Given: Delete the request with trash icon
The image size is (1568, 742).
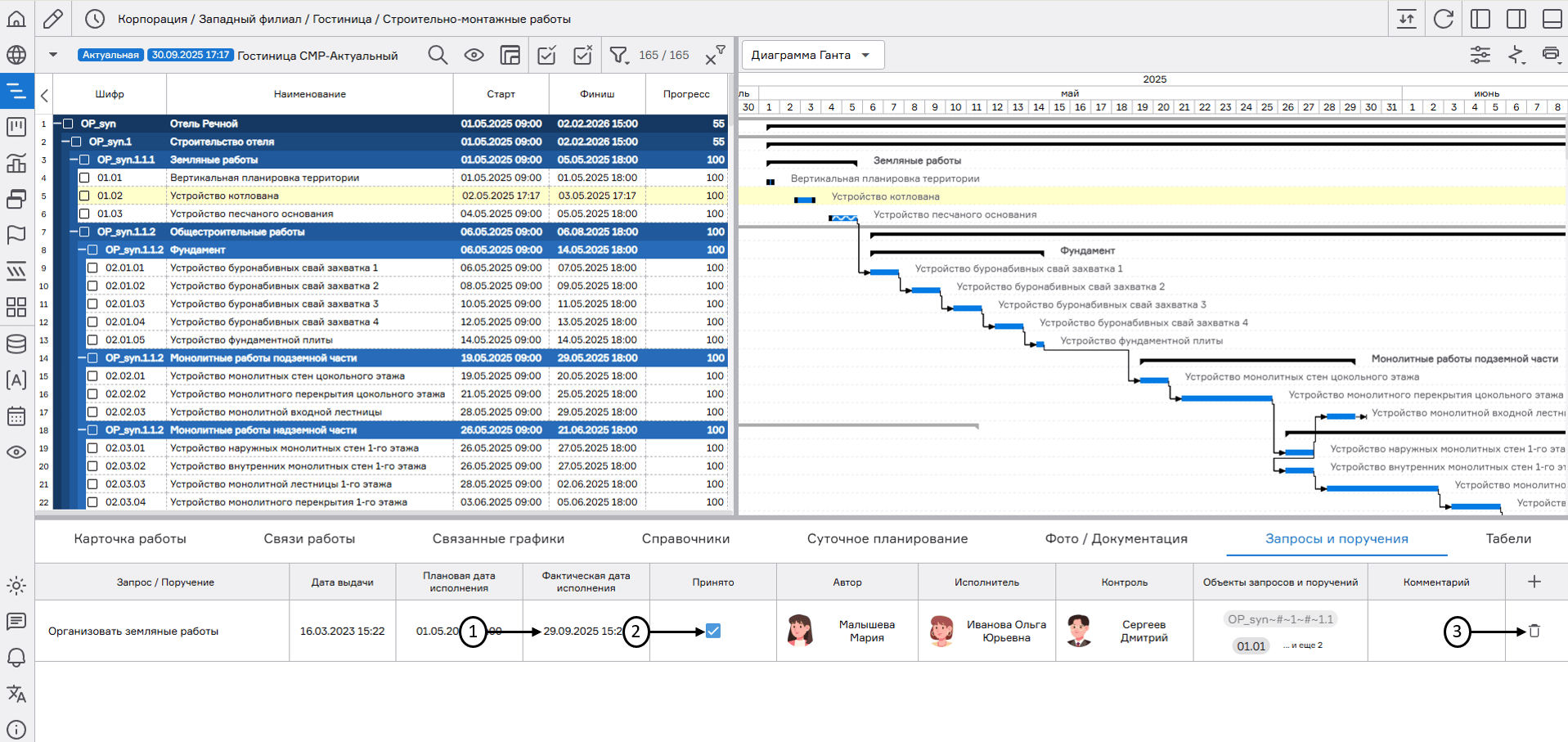Looking at the screenshot, I should 1534,631.
